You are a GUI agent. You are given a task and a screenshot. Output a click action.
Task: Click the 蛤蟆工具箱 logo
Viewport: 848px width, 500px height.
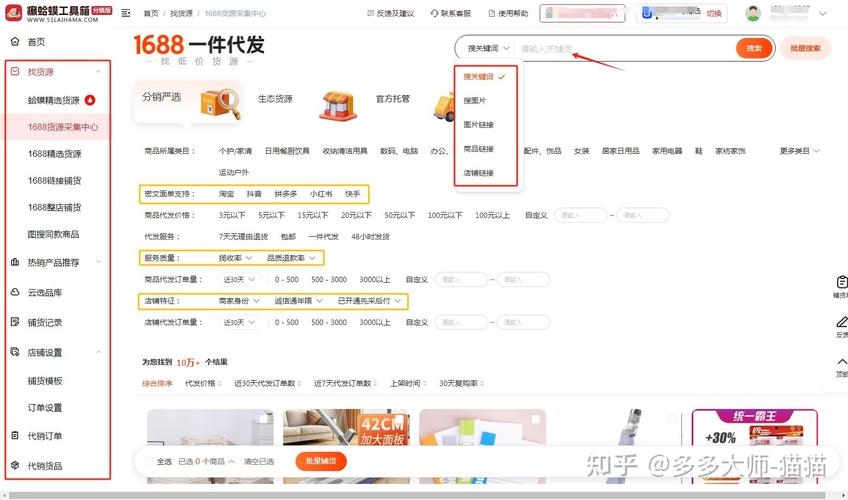coord(58,13)
